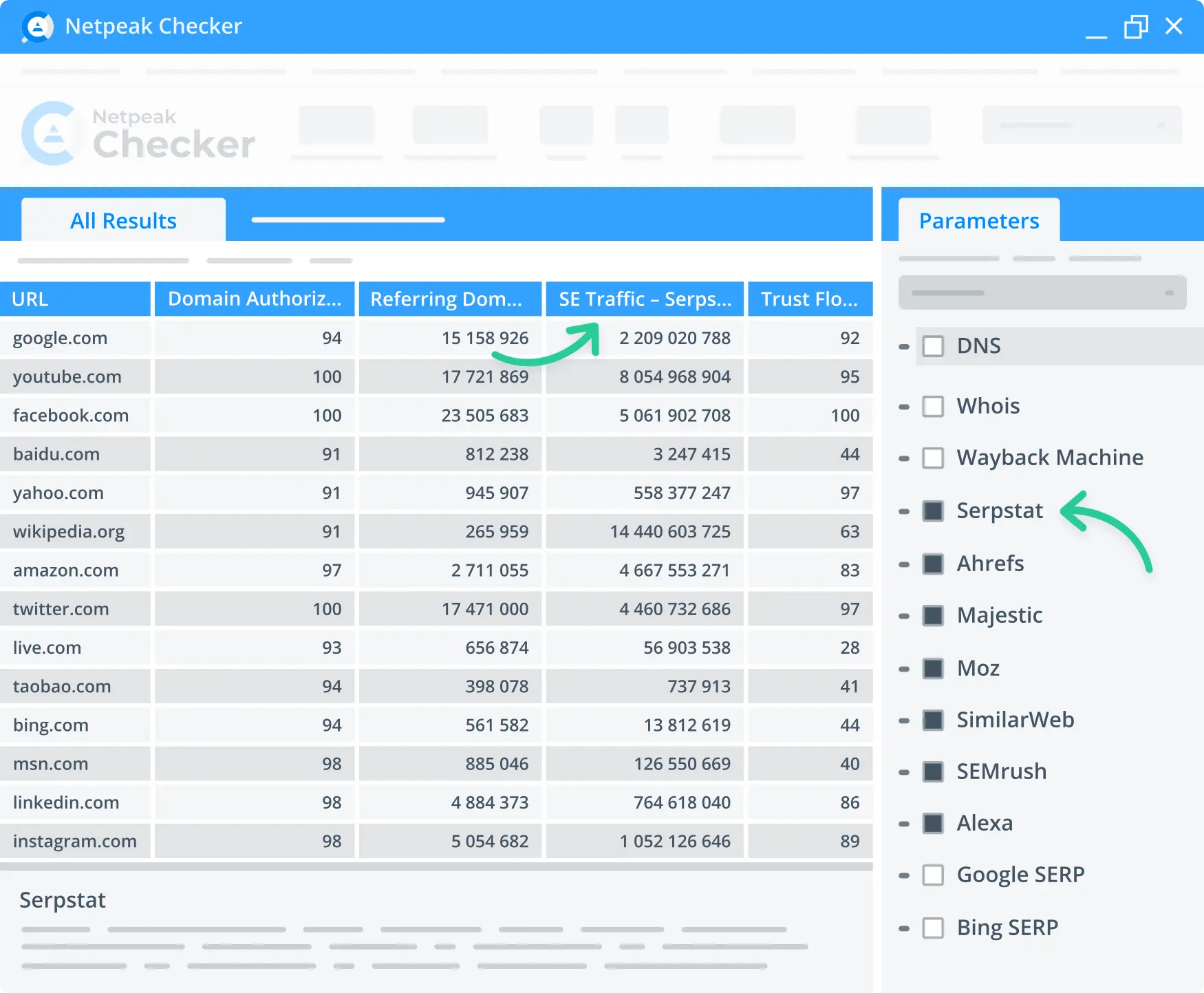Switch to the All Results tab
Image resolution: width=1204 pixels, height=993 pixels.
[x=123, y=220]
